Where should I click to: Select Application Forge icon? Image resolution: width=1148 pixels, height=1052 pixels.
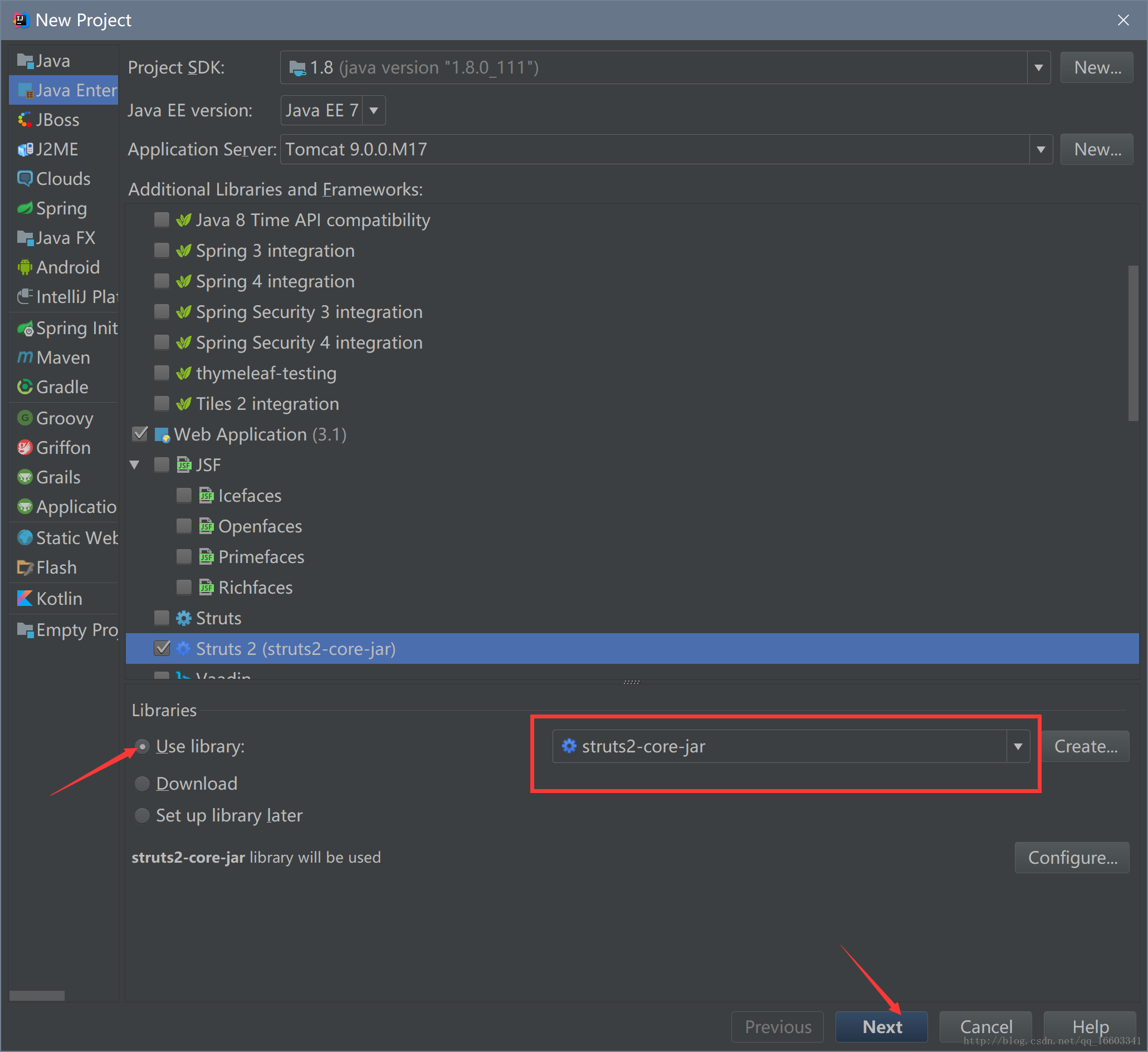click(25, 507)
